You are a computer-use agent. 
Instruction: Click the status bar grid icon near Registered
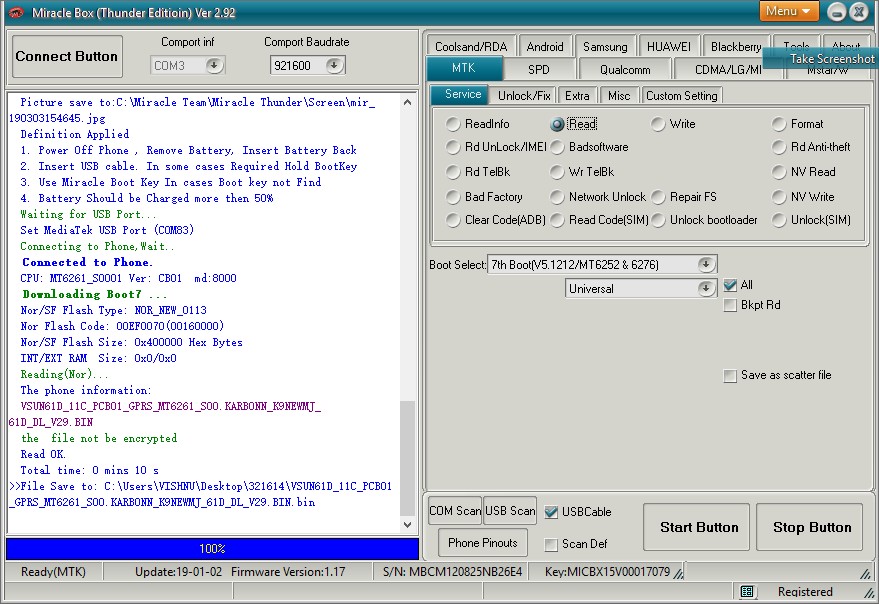tap(747, 592)
